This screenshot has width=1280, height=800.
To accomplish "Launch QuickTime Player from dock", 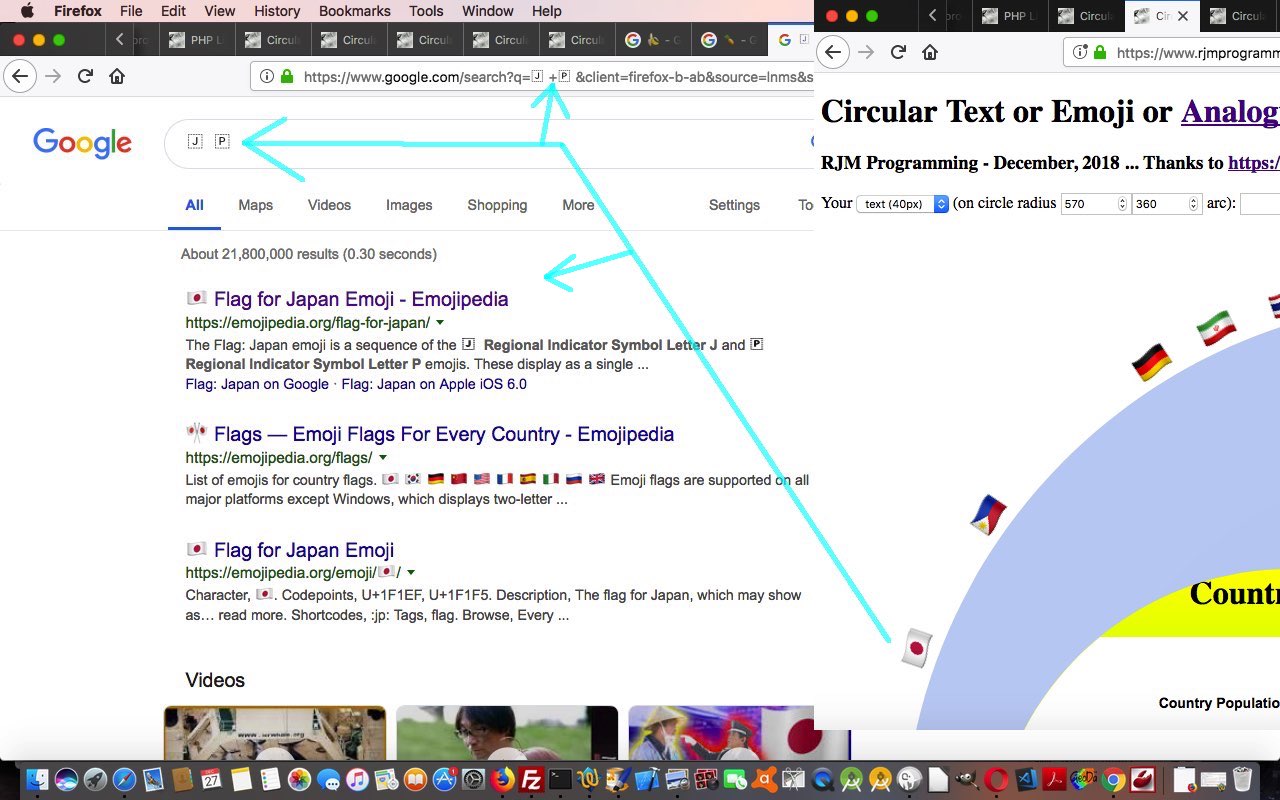I will coord(822,779).
